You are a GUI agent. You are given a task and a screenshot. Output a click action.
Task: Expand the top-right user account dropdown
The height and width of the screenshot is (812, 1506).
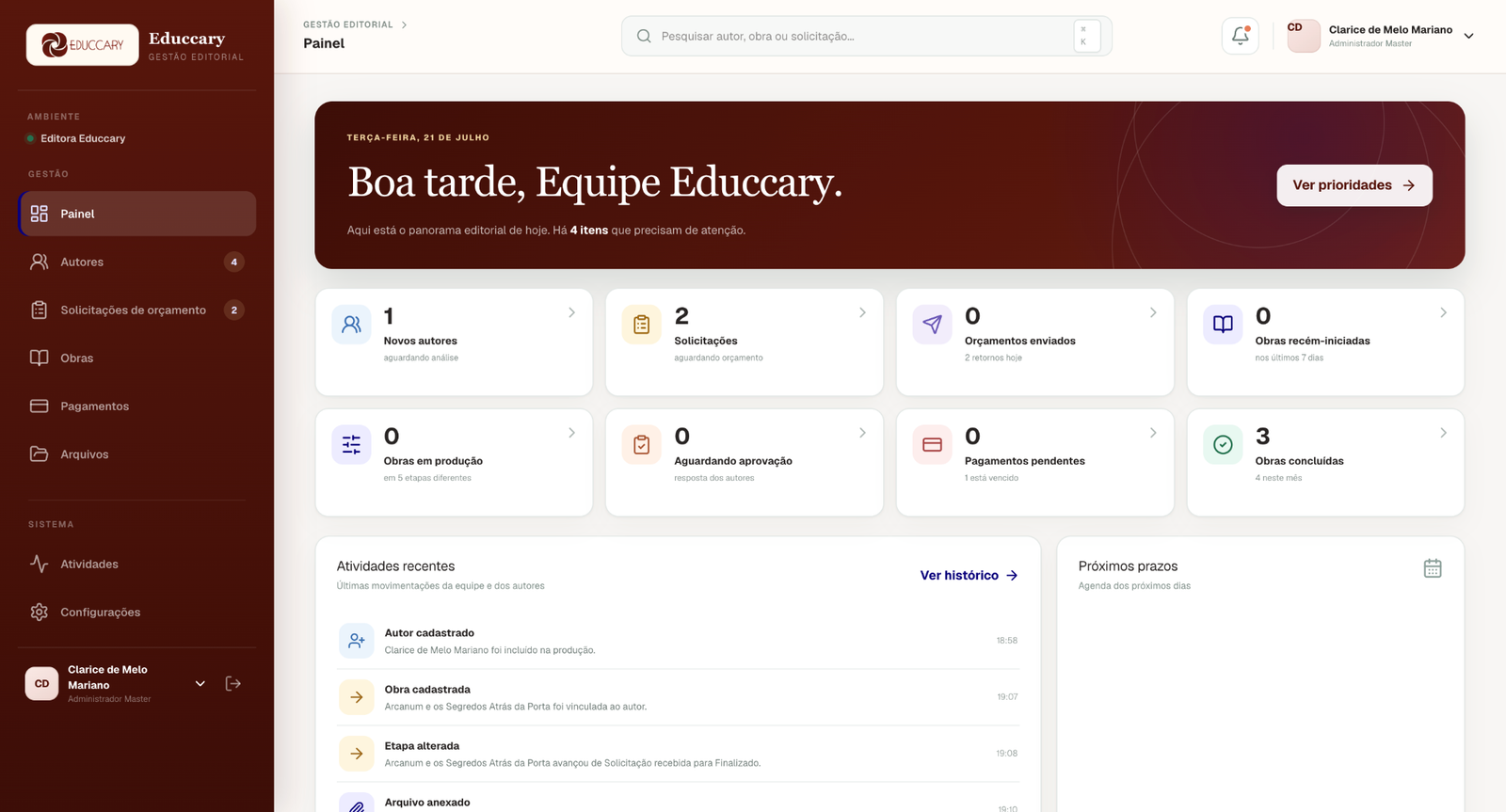click(1468, 36)
